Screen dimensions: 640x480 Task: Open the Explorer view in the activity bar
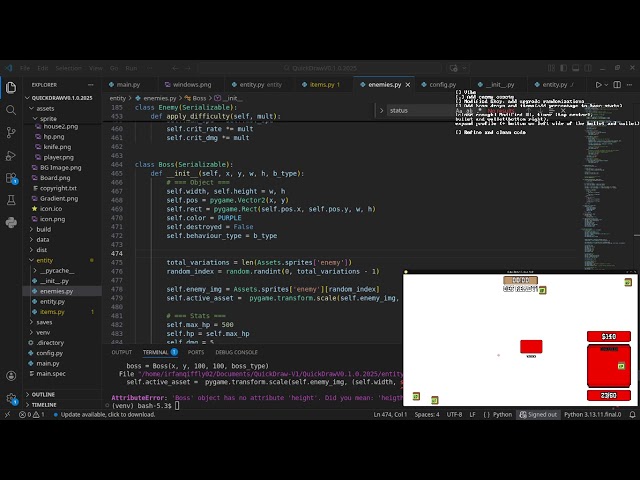[11, 87]
